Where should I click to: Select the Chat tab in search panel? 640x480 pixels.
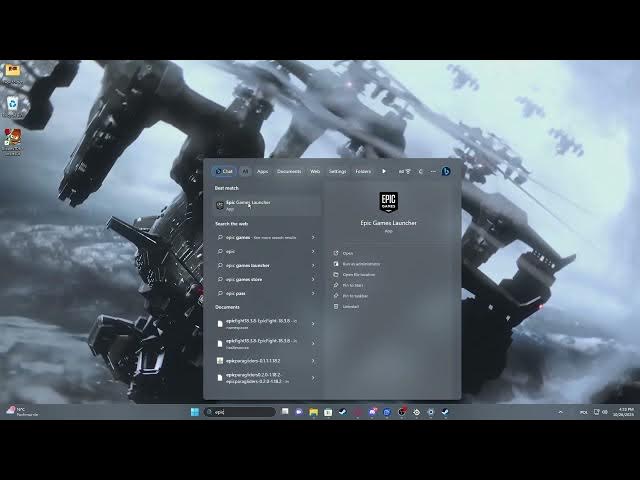(x=224, y=171)
